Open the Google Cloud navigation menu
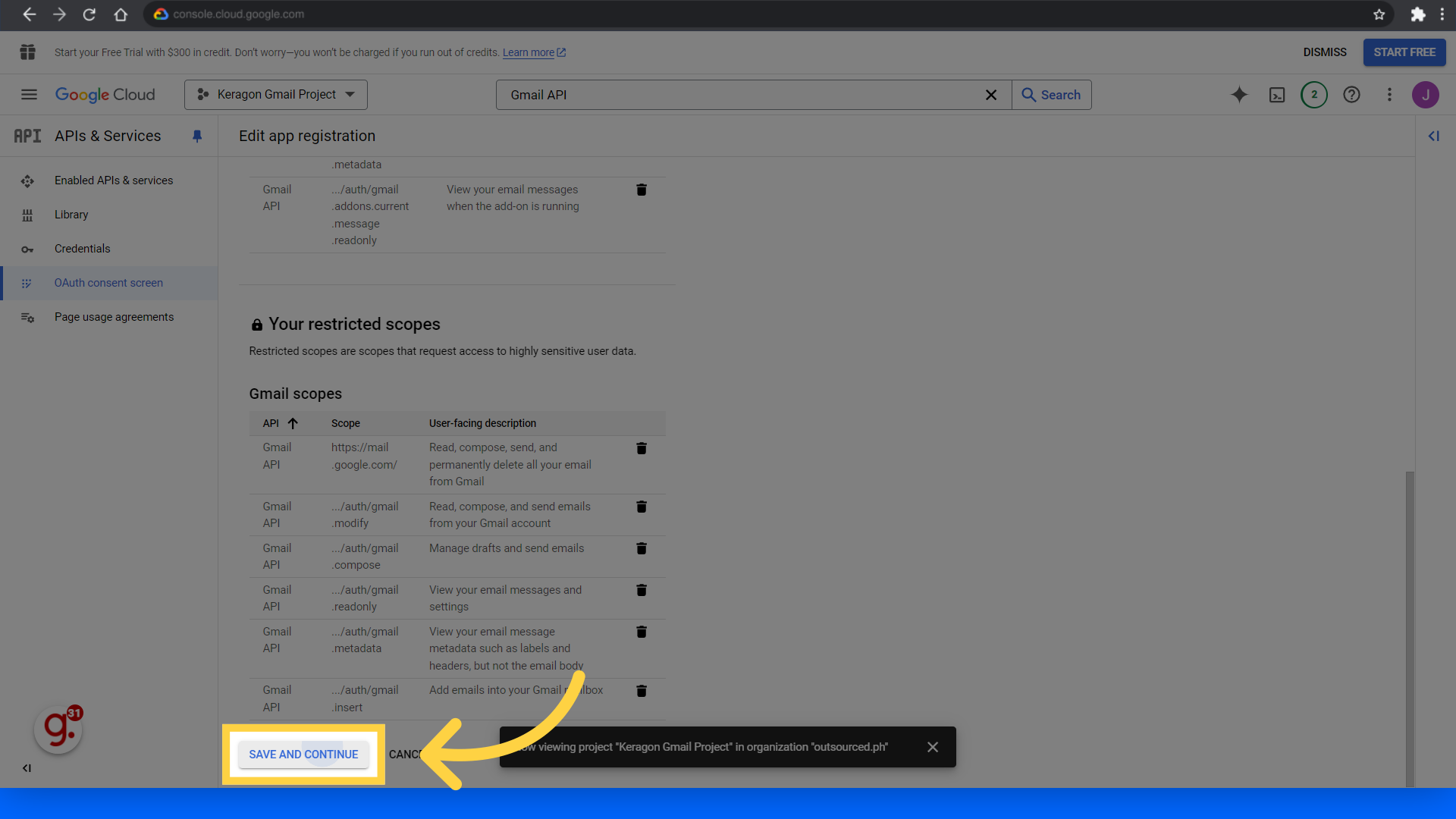The width and height of the screenshot is (1456, 819). click(x=29, y=95)
